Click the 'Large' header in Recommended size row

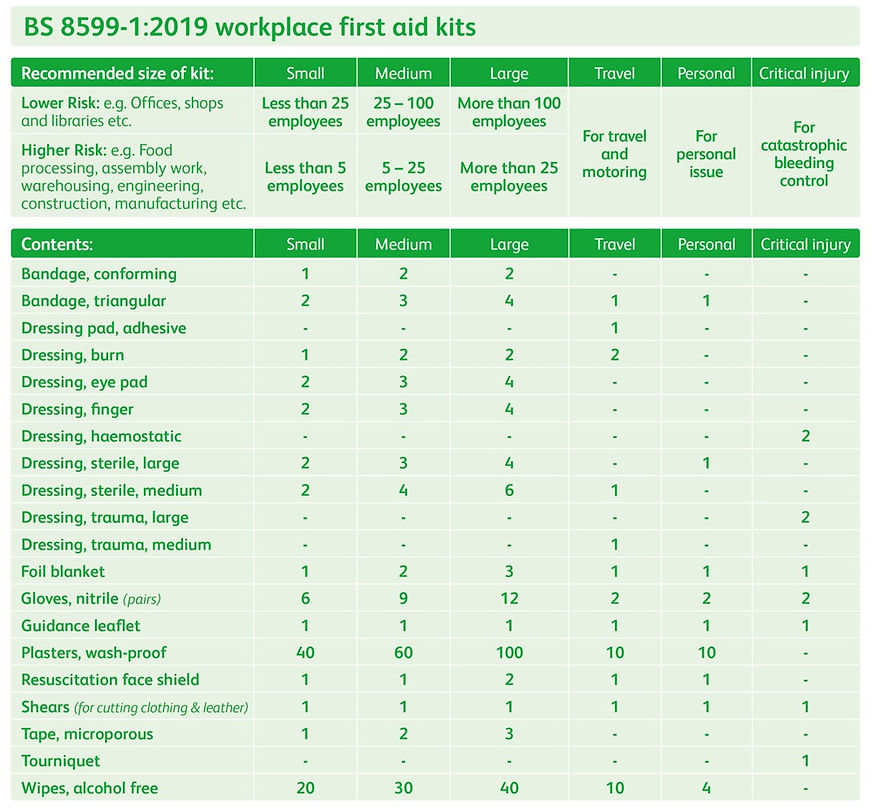(x=509, y=74)
